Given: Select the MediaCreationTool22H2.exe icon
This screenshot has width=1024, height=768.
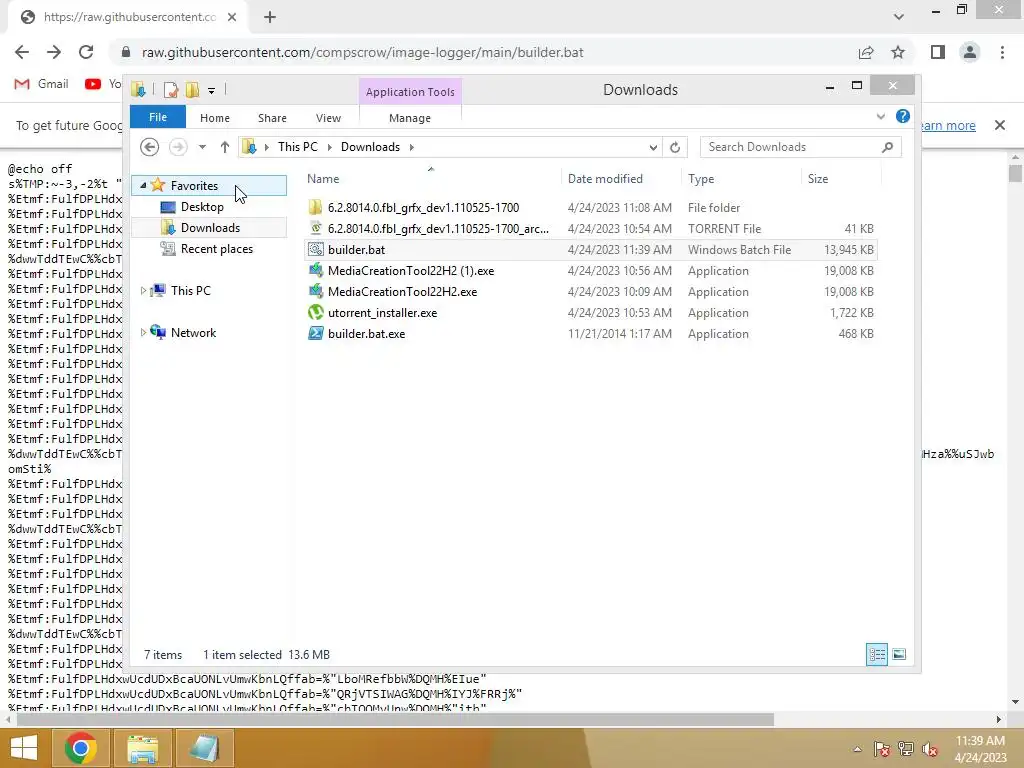Looking at the screenshot, I should (315, 291).
